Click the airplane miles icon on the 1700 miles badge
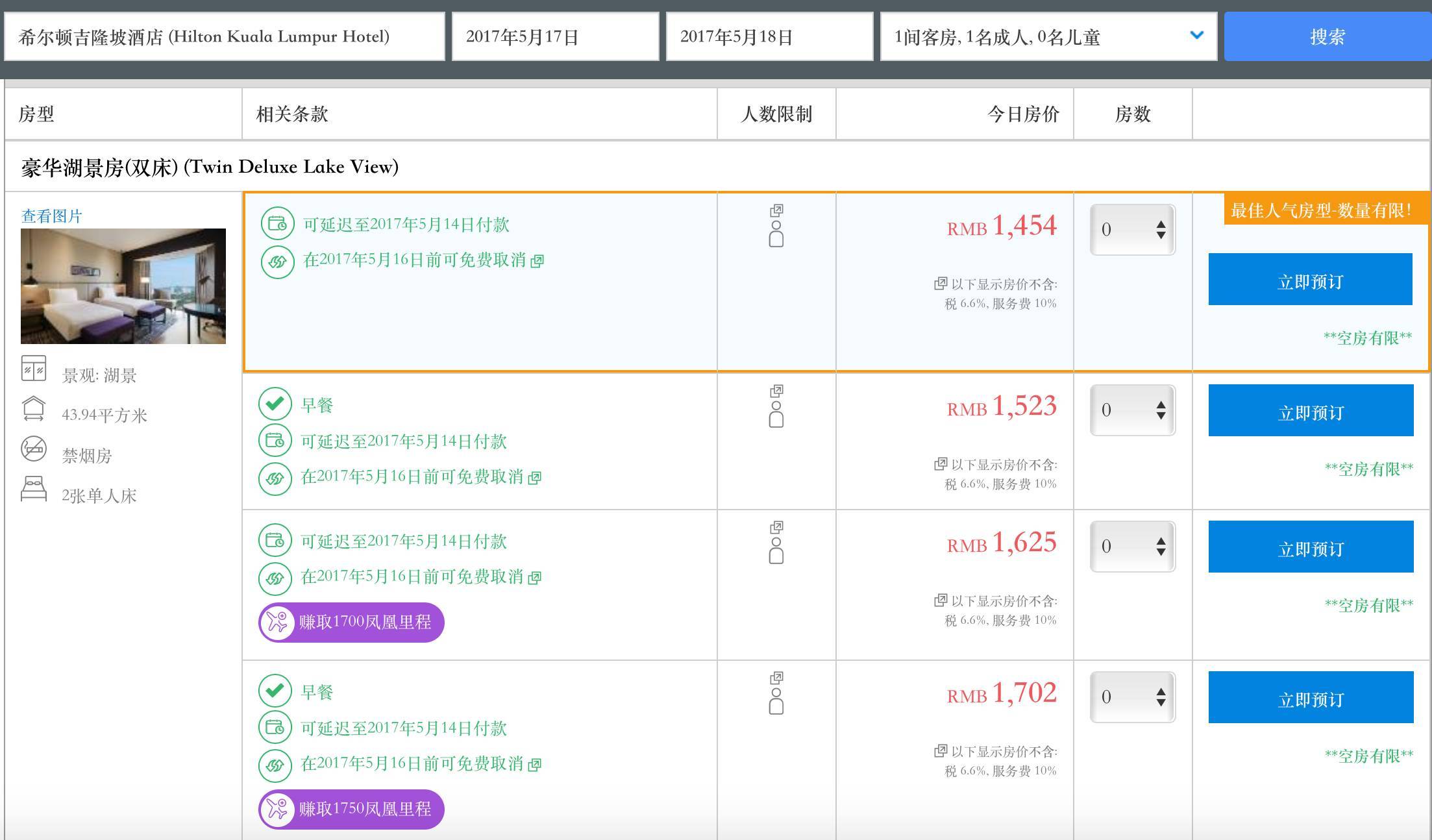This screenshot has height=840, width=1432. pyautogui.click(x=278, y=622)
